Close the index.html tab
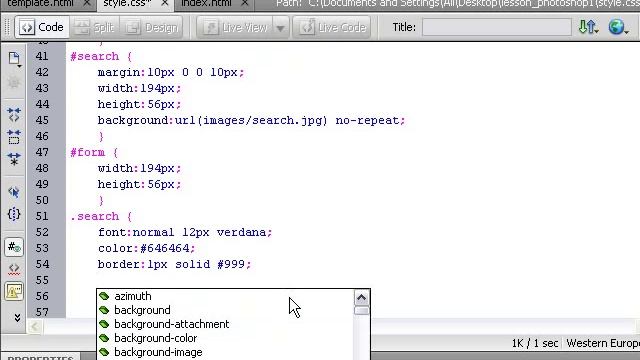Screen dimensions: 640x360 pyautogui.click(x=244, y=3)
